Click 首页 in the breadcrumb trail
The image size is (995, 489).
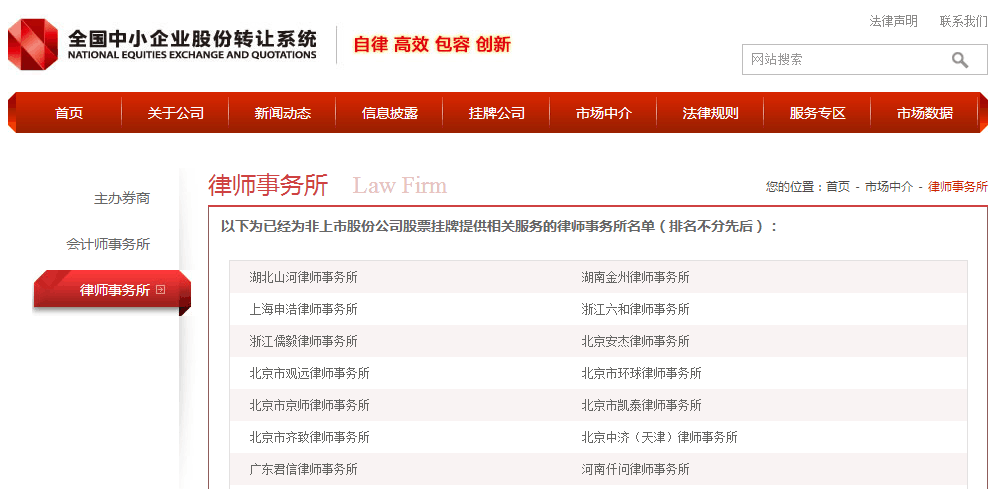pos(837,187)
